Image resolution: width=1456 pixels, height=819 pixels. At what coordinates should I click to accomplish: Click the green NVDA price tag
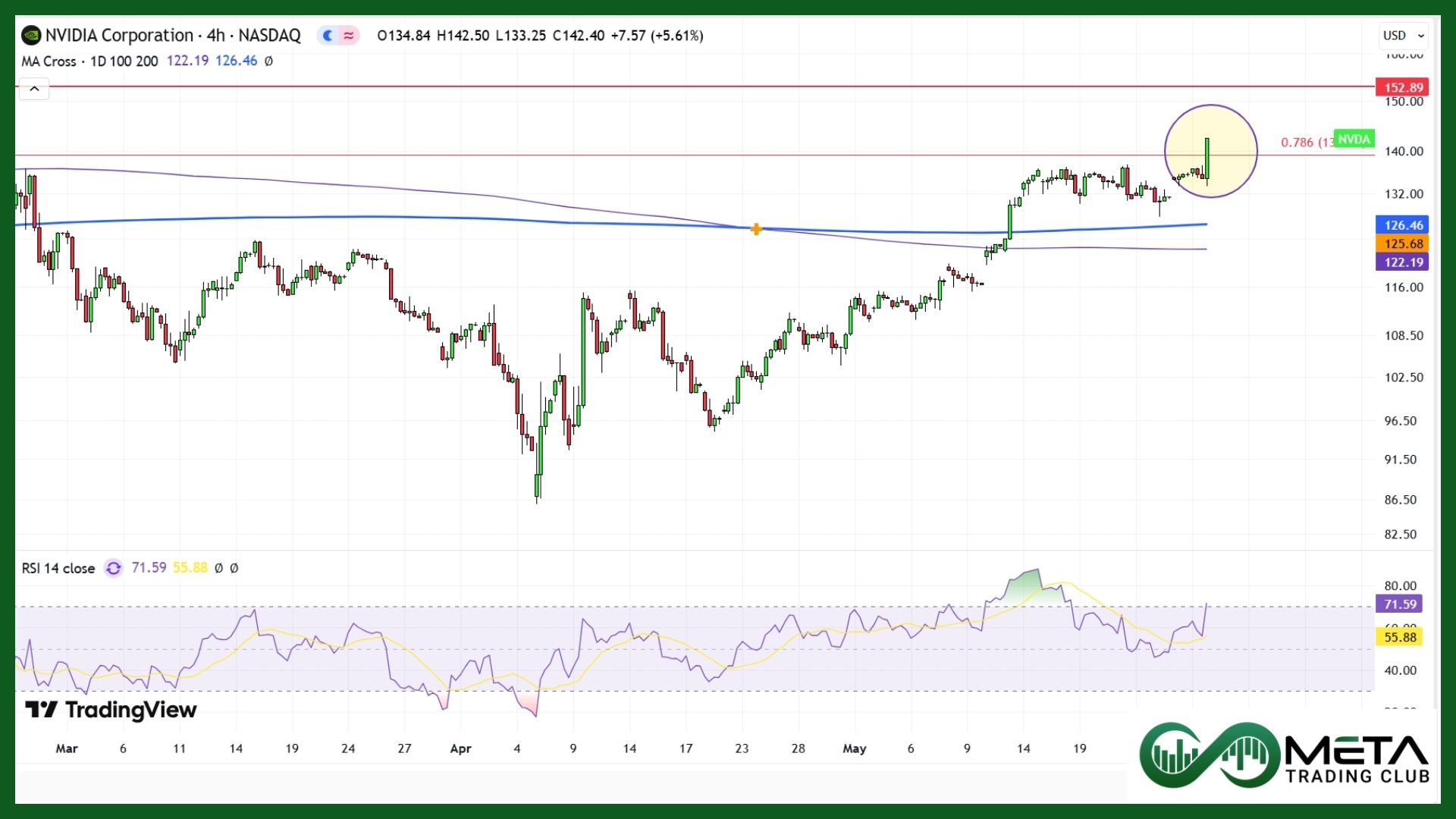pos(1354,139)
